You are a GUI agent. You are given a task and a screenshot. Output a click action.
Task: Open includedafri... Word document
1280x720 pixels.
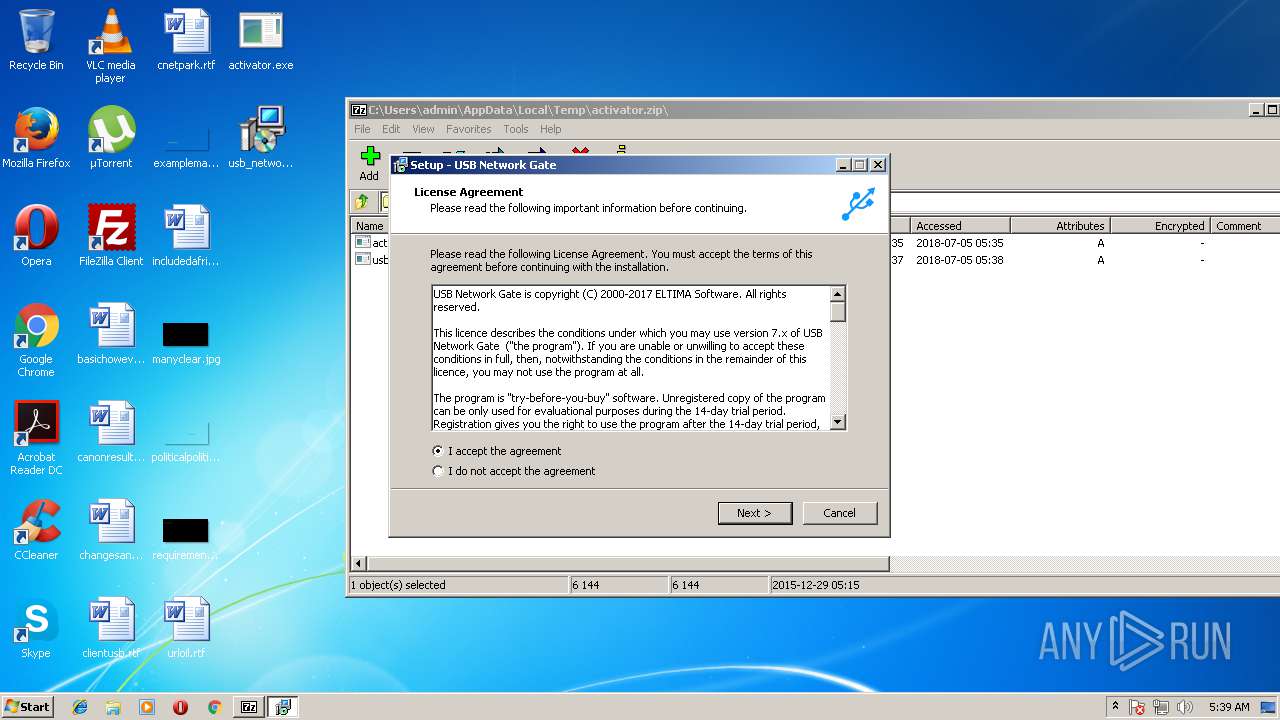[x=186, y=236]
